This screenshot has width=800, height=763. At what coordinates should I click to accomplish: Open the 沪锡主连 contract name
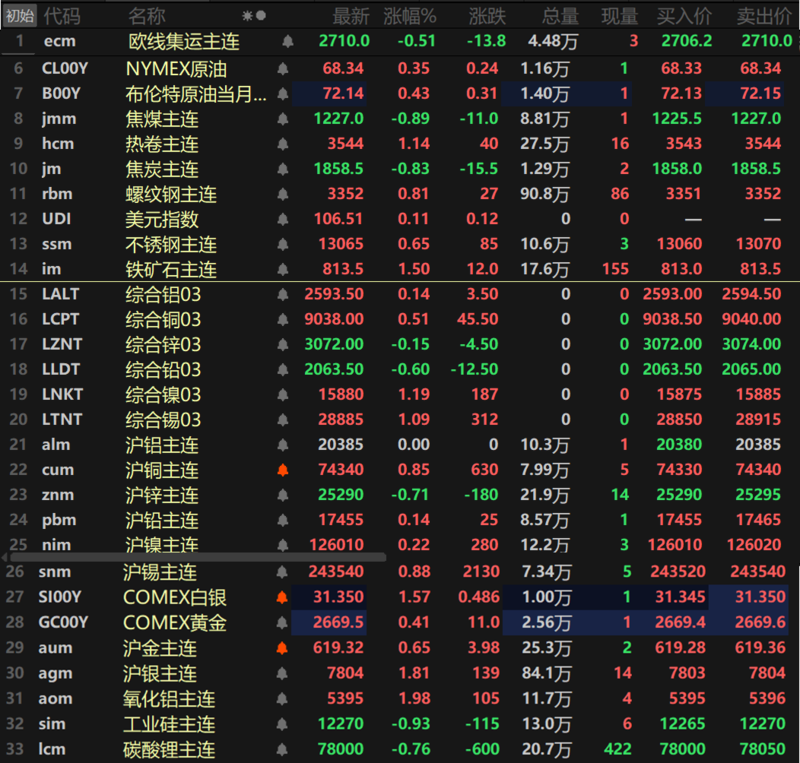[160, 572]
